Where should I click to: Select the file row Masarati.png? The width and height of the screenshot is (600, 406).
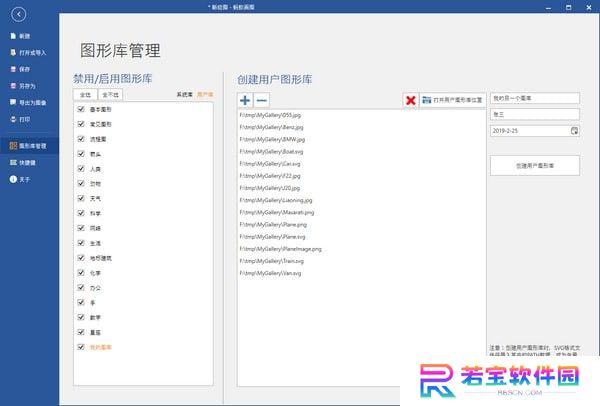[x=361, y=213]
